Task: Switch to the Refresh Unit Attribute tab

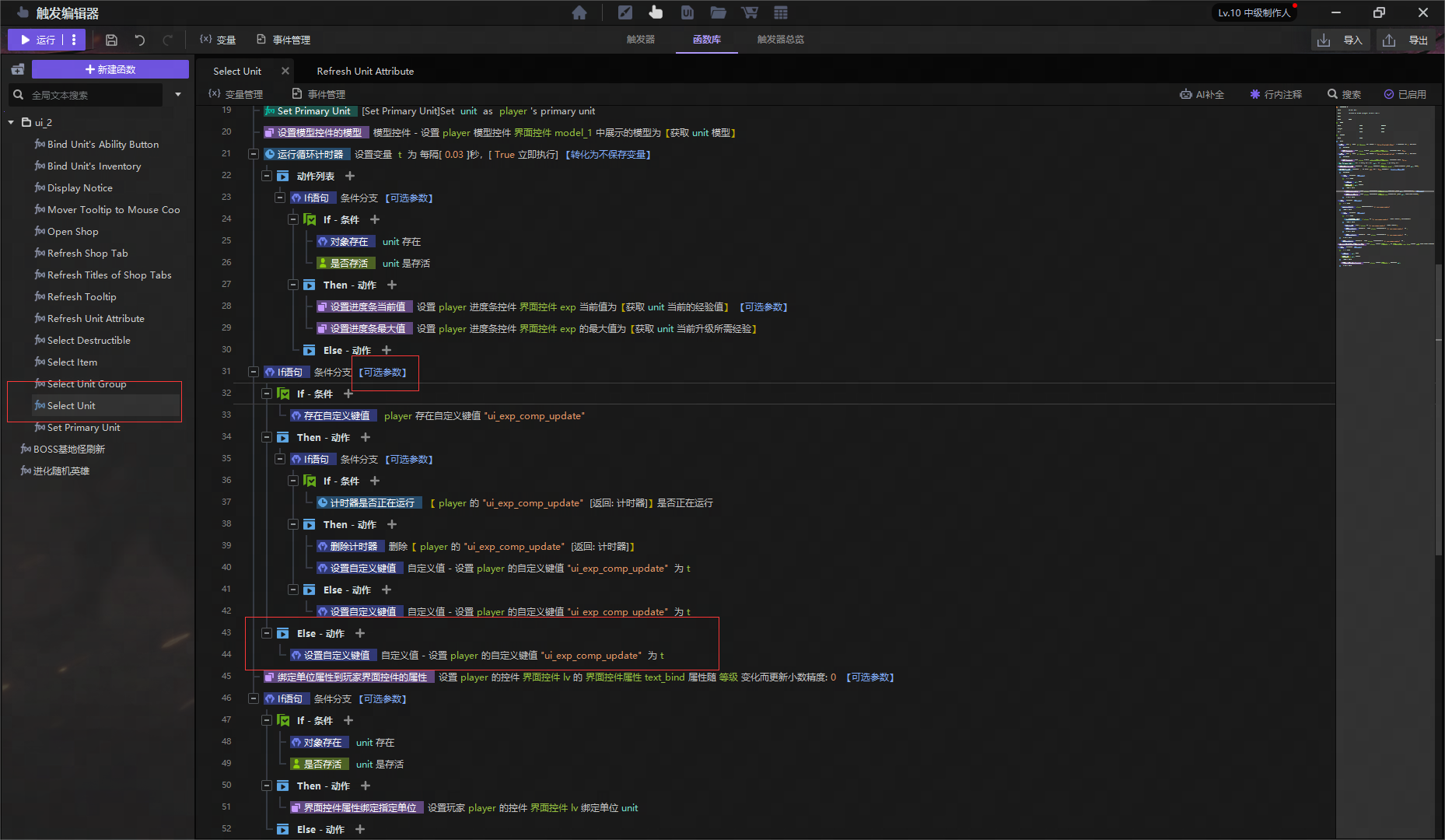Action: point(365,71)
